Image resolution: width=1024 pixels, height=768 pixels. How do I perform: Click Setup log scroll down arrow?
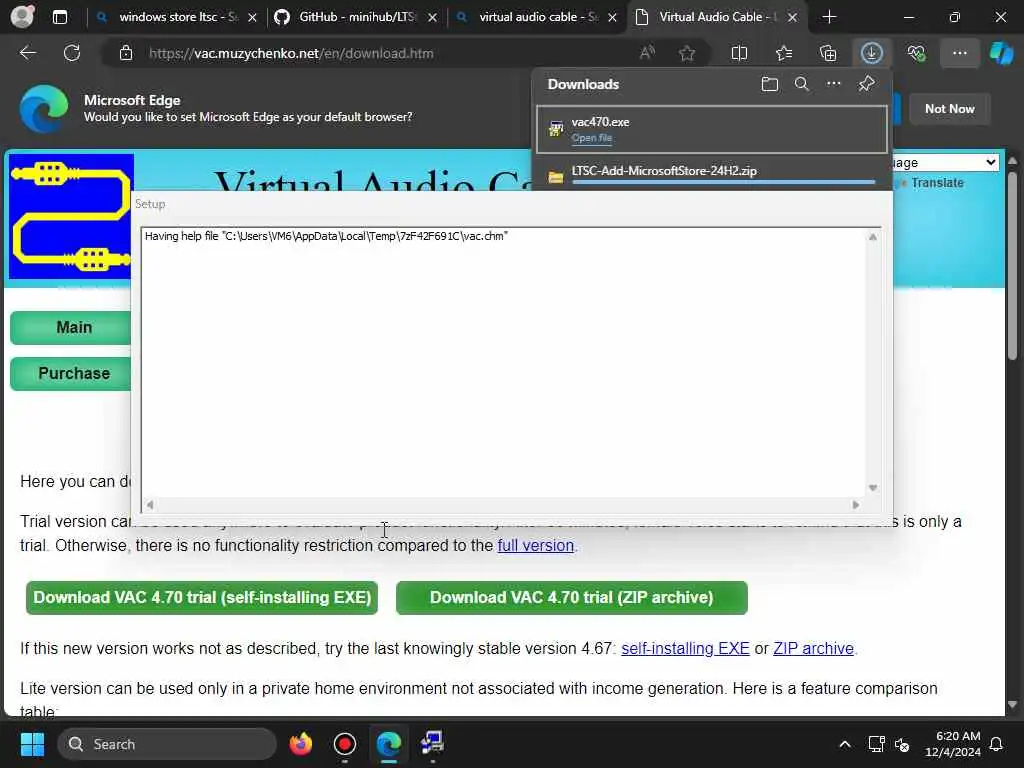[x=873, y=488]
